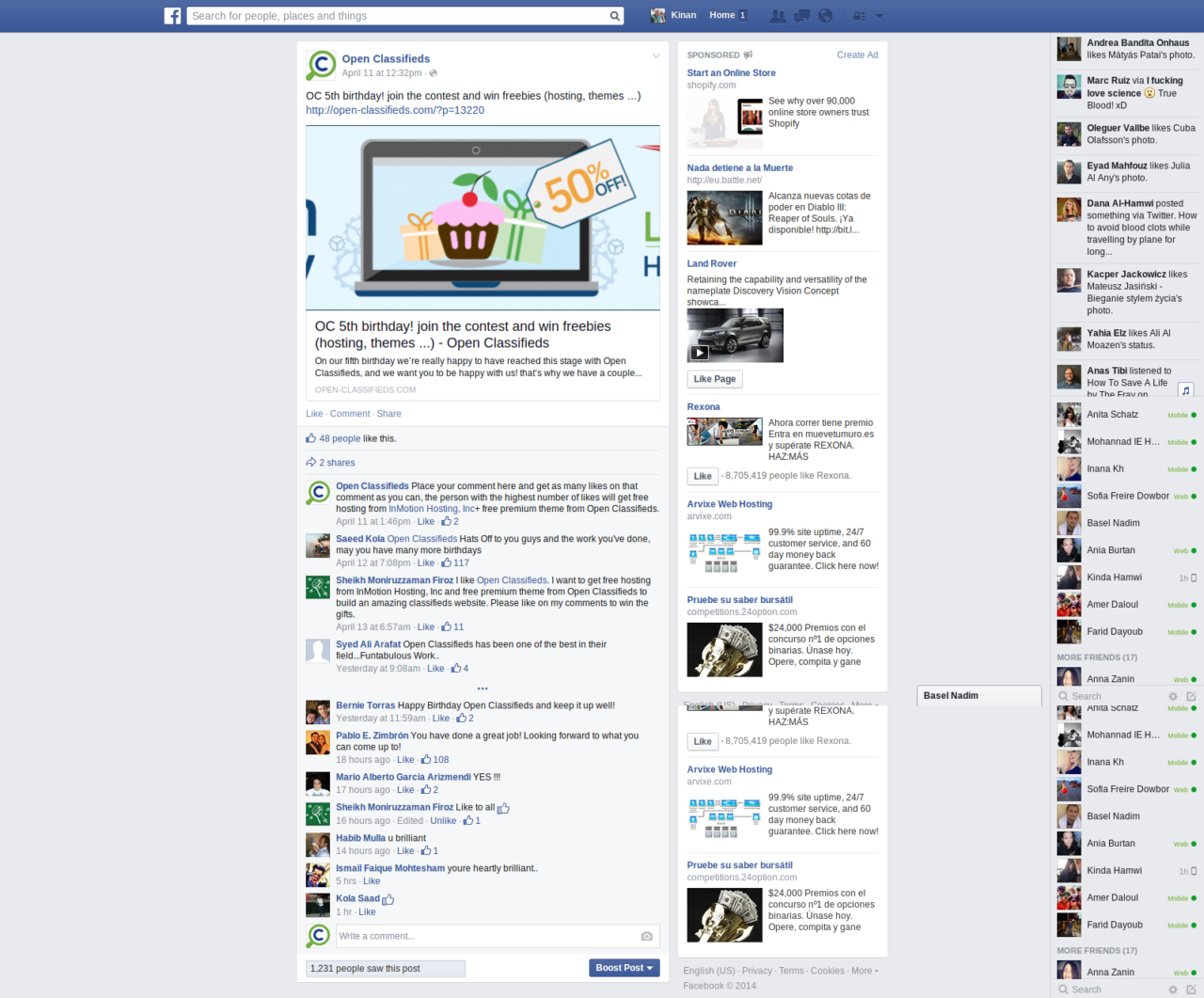Open 'Nada detiene a la Muerte' ad
This screenshot has width=1204, height=998.
(739, 167)
